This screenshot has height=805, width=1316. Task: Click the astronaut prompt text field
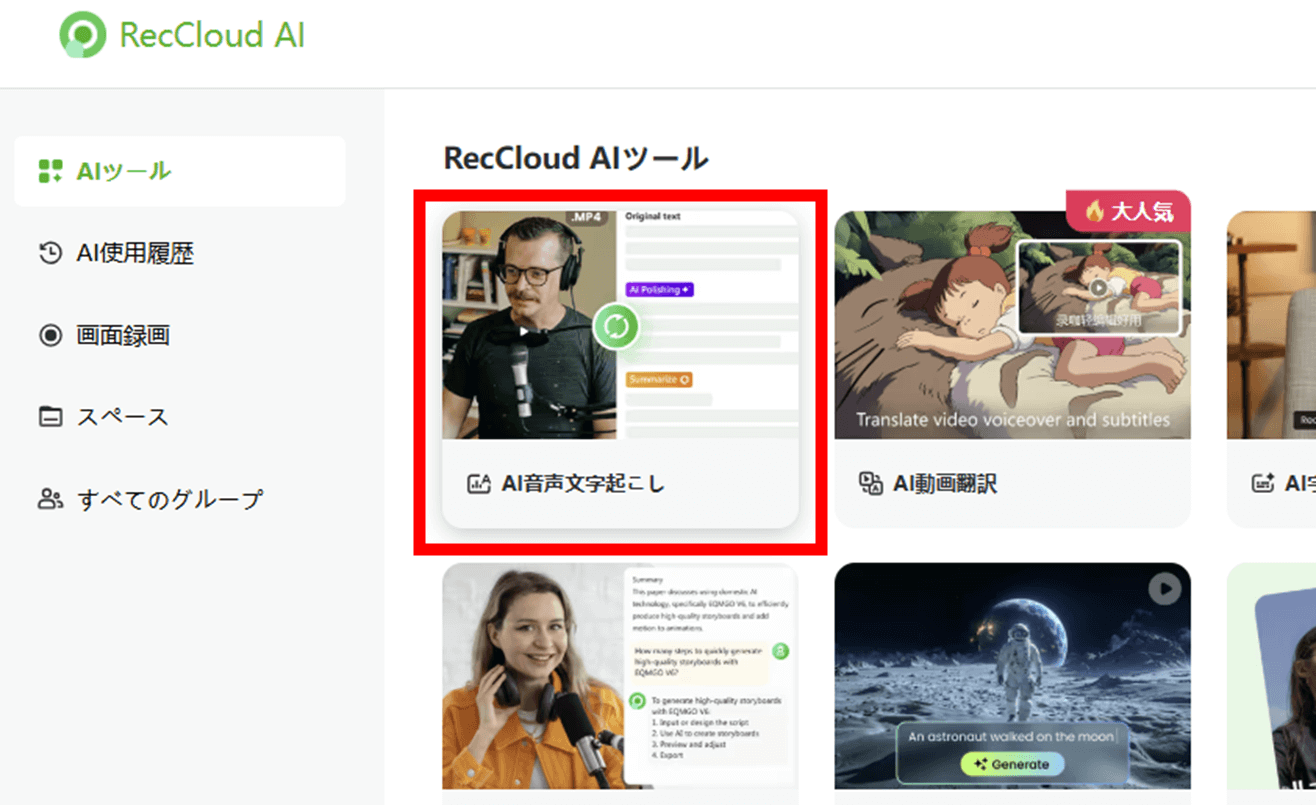click(1011, 736)
